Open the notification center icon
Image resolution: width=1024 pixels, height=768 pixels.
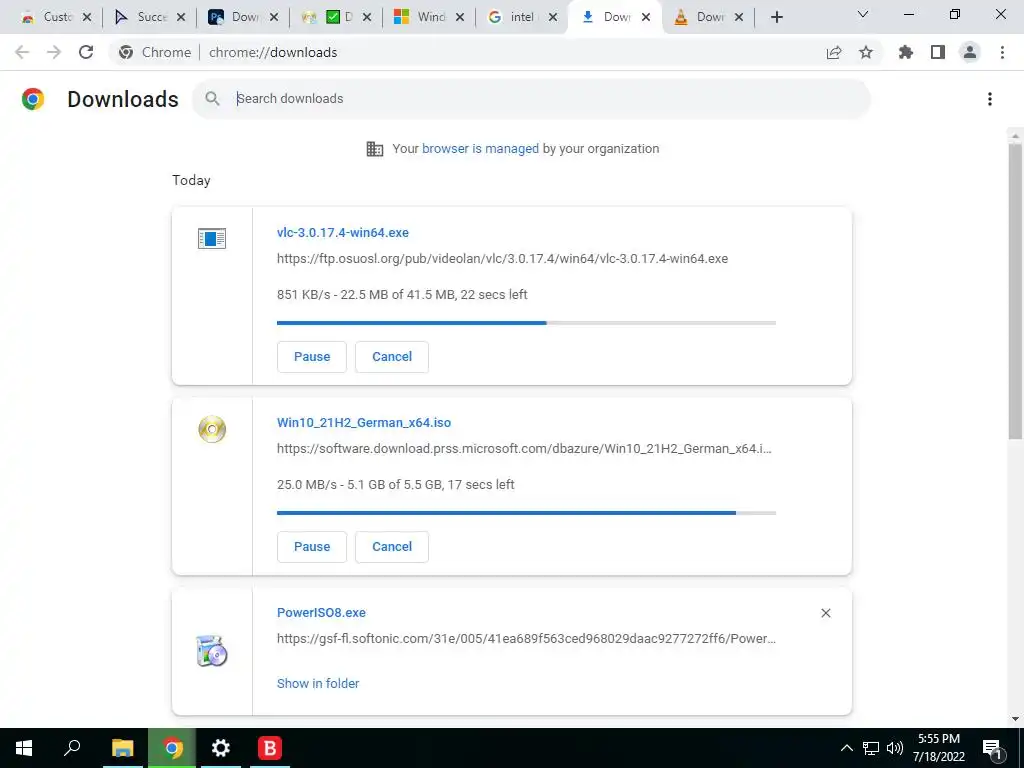pos(993,748)
